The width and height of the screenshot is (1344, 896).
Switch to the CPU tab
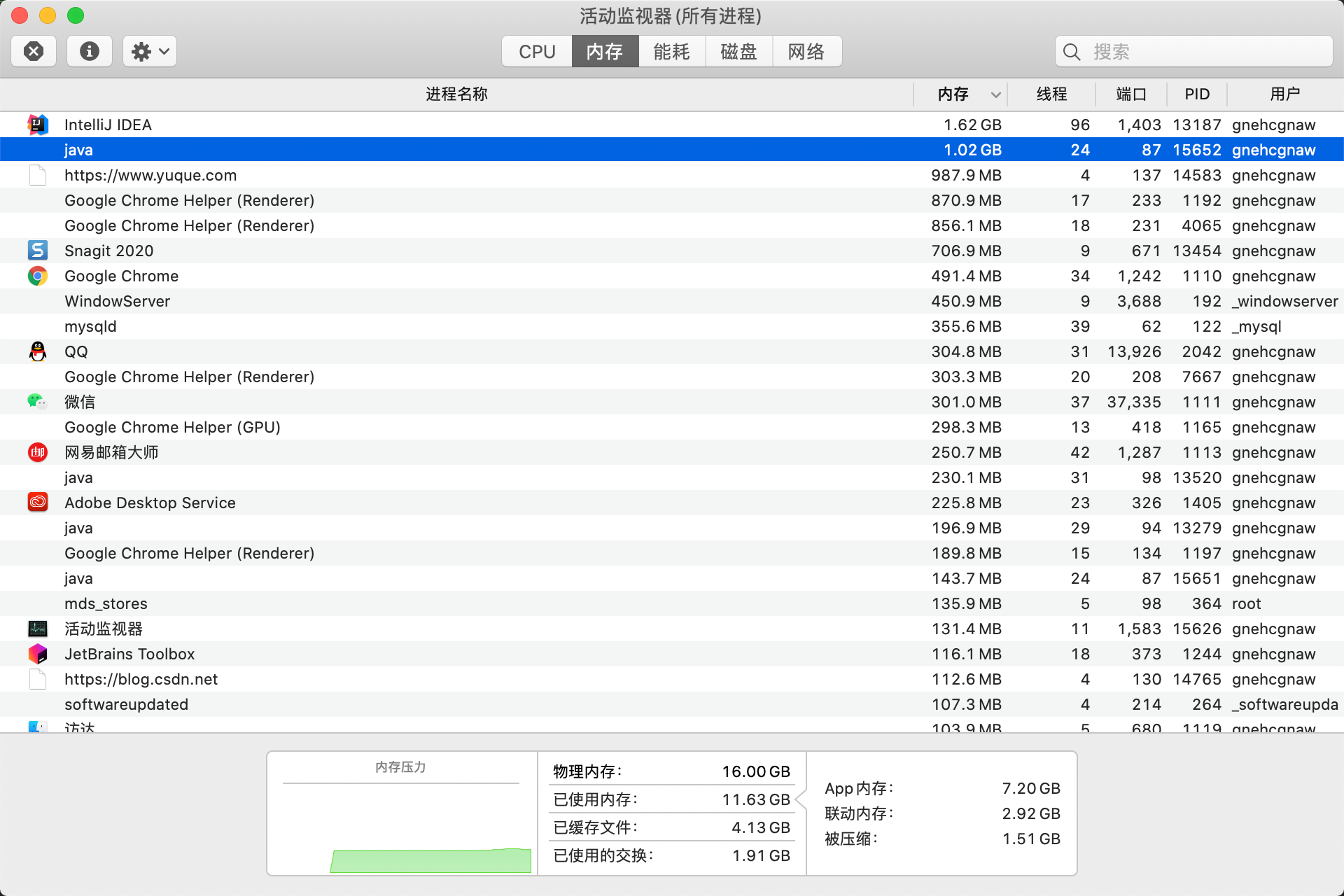click(537, 51)
